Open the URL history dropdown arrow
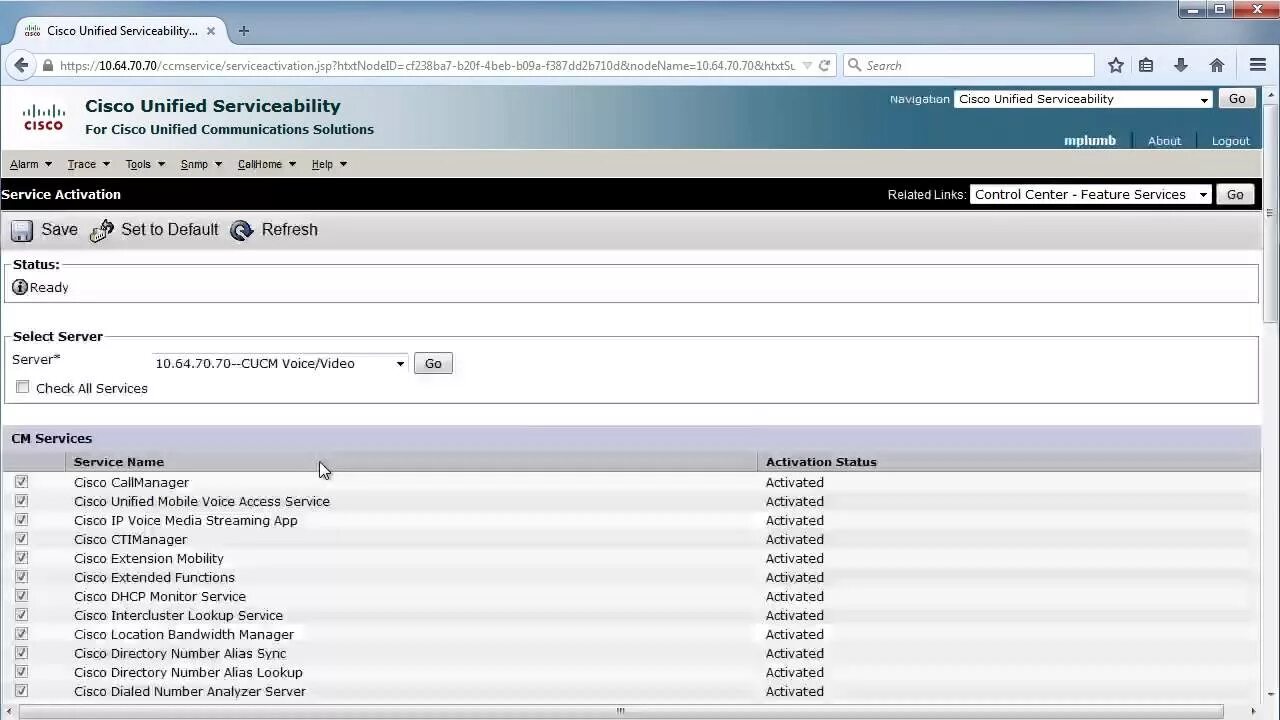The width and height of the screenshot is (1280, 720). (807, 65)
